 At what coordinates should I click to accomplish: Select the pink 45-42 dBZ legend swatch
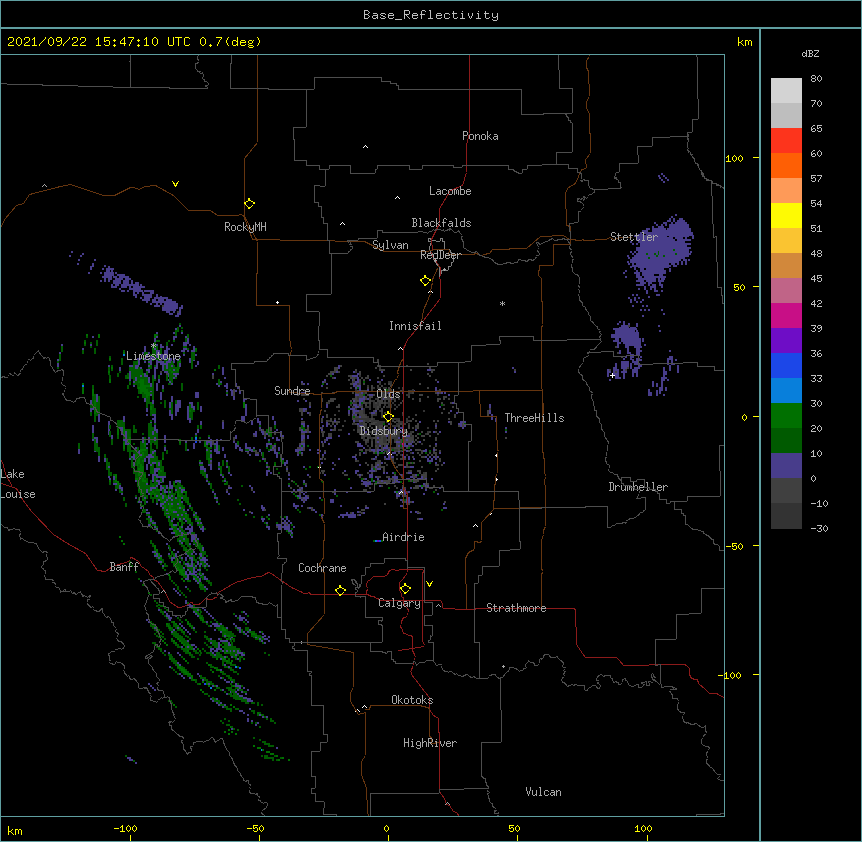click(x=786, y=291)
